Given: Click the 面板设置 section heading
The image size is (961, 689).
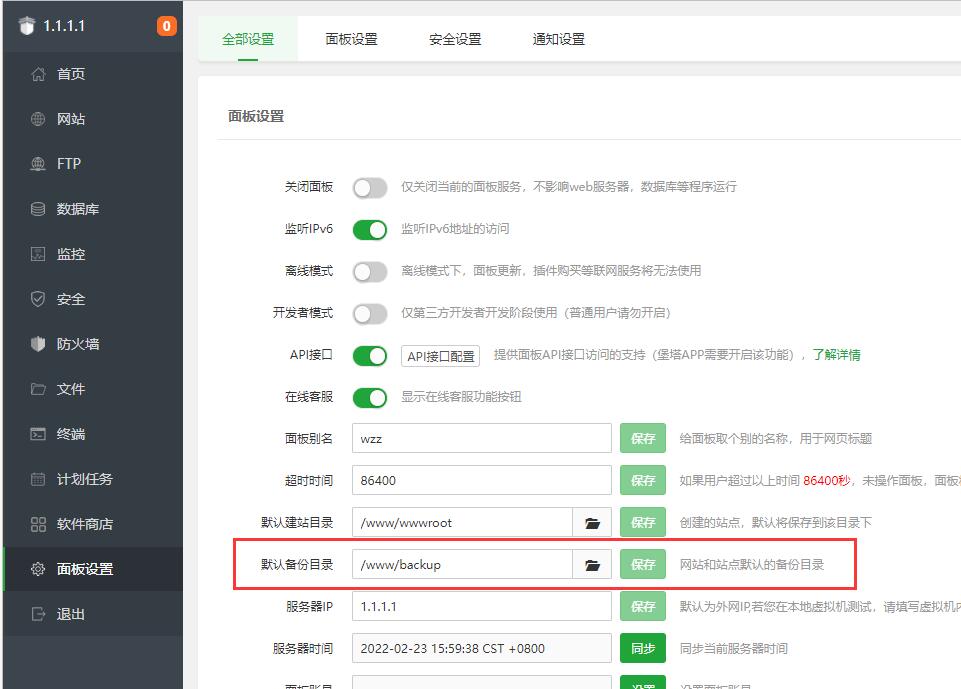Looking at the screenshot, I should (256, 116).
